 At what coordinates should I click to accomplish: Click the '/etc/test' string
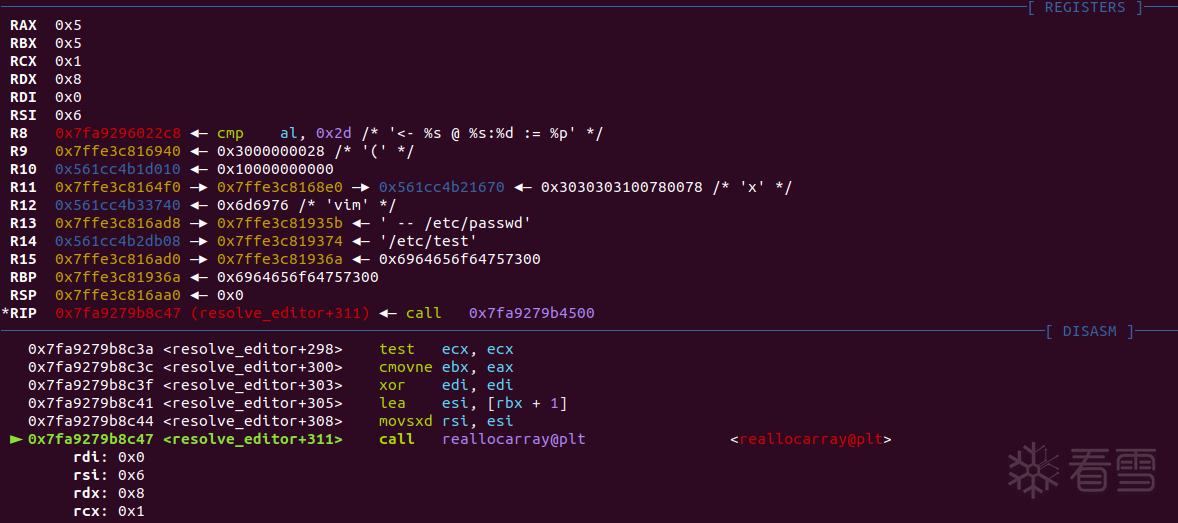click(x=429, y=242)
